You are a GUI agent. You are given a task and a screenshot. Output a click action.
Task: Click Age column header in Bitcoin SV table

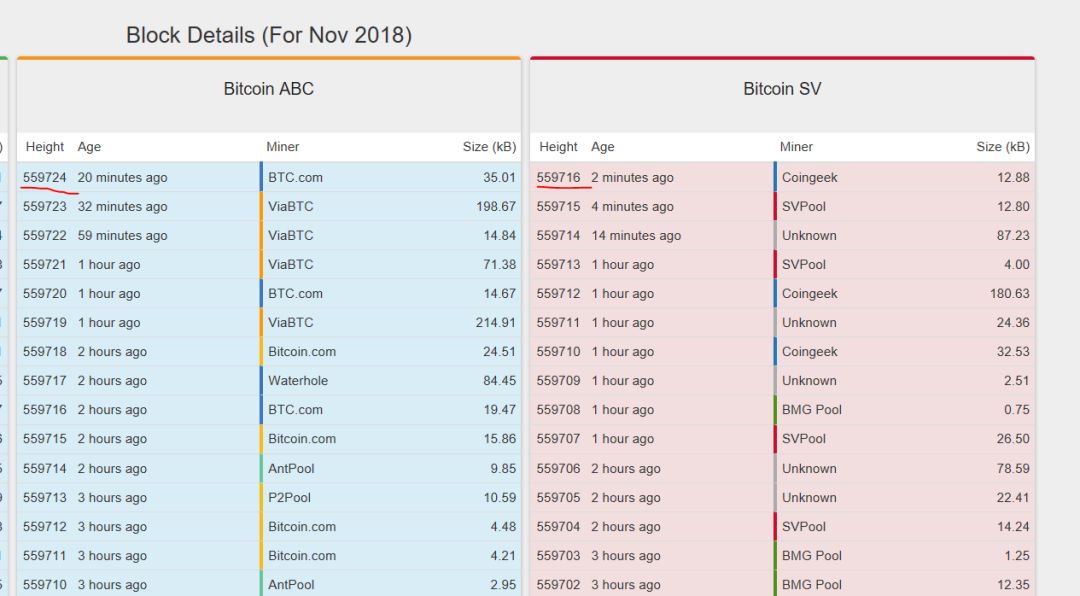(x=603, y=147)
